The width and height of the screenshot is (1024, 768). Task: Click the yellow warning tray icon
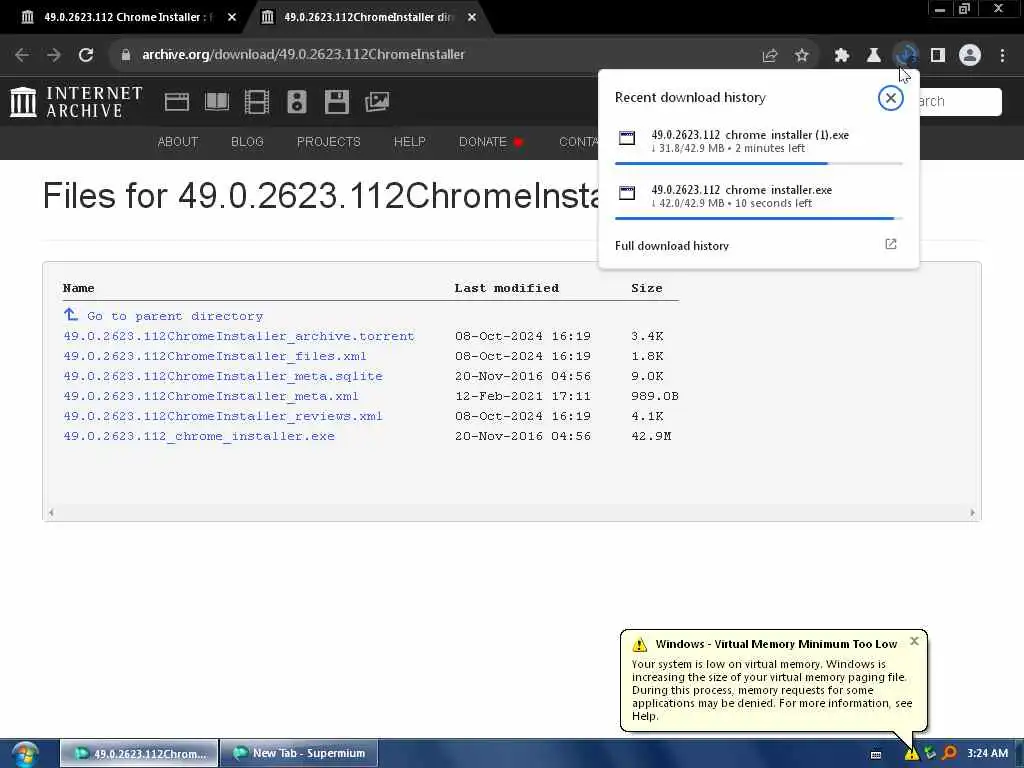[x=911, y=754]
